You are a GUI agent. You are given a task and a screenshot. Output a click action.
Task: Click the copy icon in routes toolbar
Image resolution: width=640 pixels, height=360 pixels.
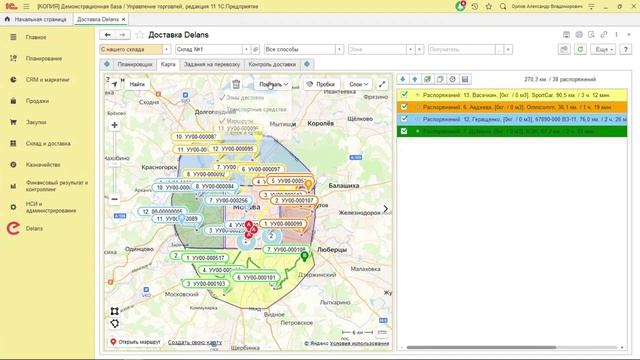[x=440, y=79]
